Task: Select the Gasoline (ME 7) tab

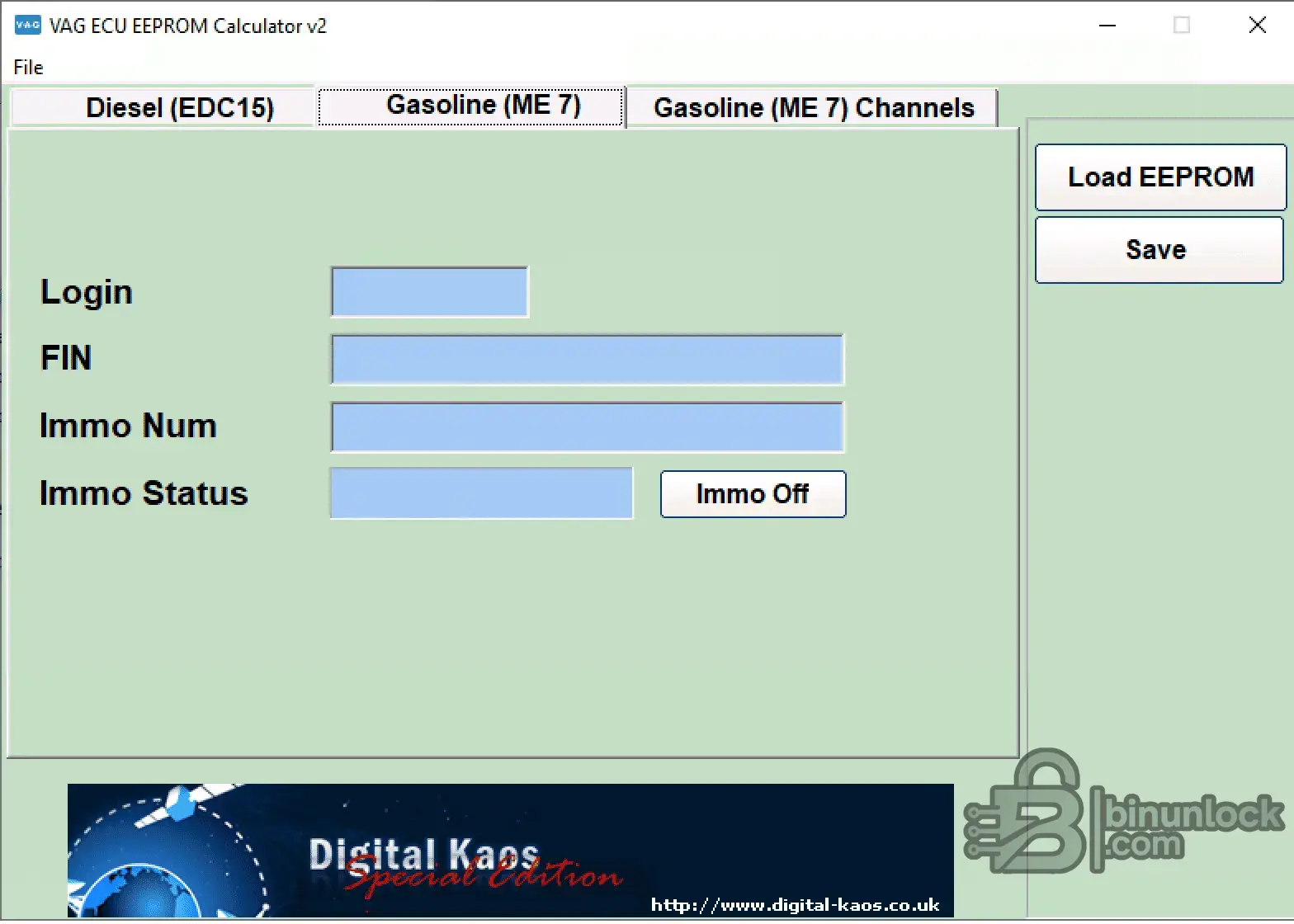Action: pos(471,106)
